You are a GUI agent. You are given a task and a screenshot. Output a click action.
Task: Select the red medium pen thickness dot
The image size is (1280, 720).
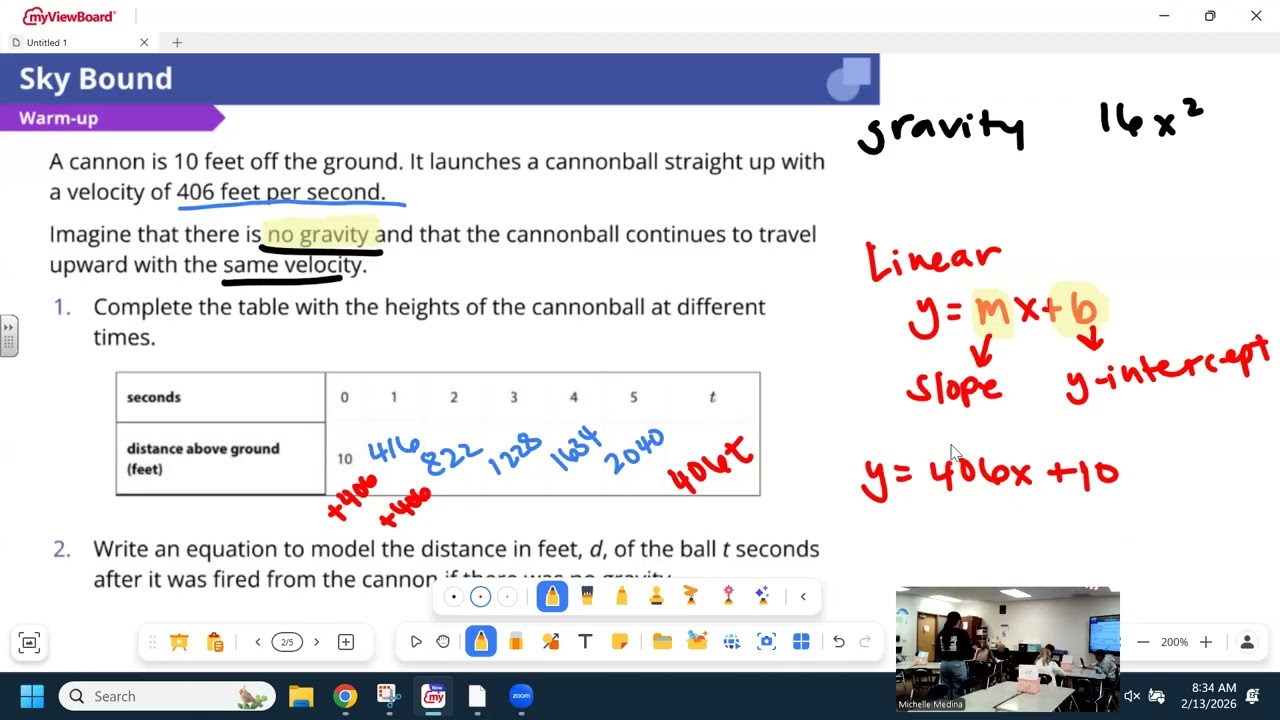point(481,597)
